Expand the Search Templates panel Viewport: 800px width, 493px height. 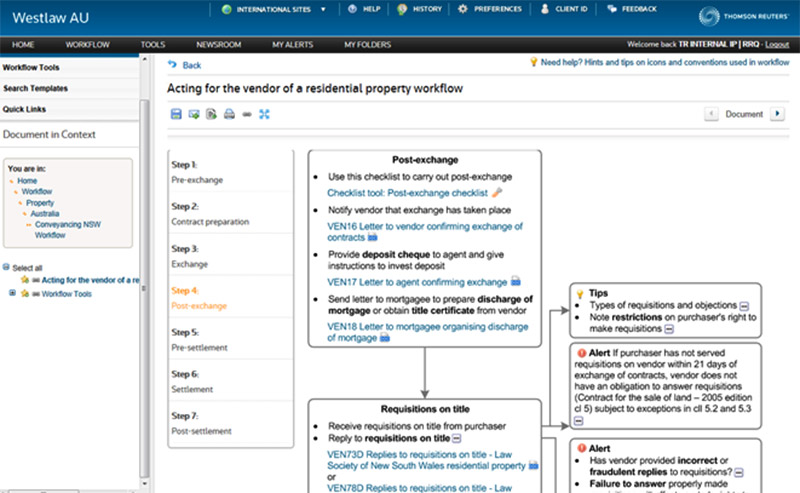pos(36,89)
